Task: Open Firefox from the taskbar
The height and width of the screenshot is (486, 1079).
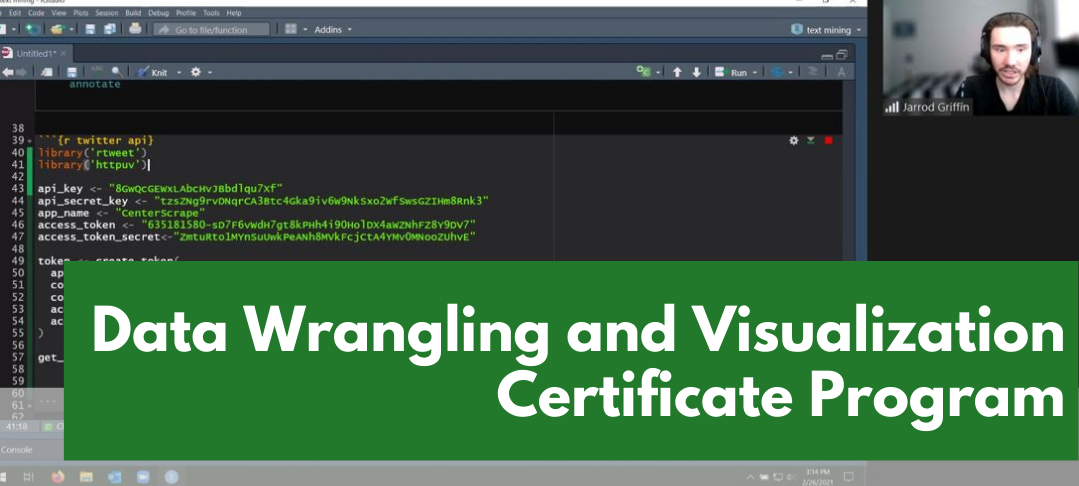Action: click(58, 476)
